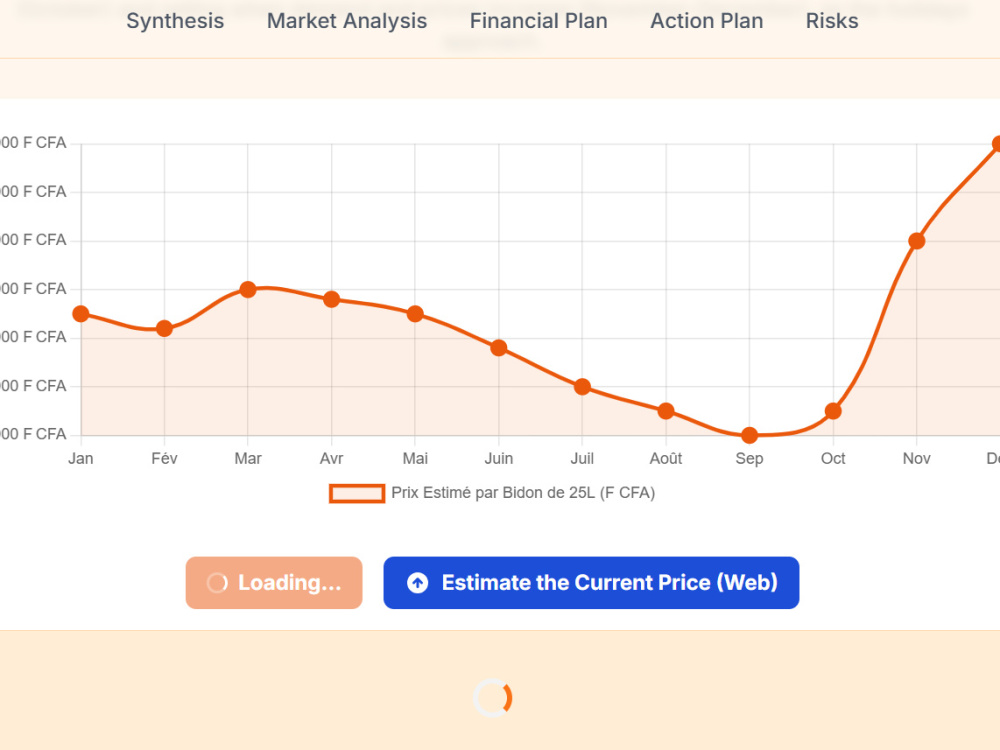Select the Mar peak data point
This screenshot has width=1000, height=750.
point(248,290)
